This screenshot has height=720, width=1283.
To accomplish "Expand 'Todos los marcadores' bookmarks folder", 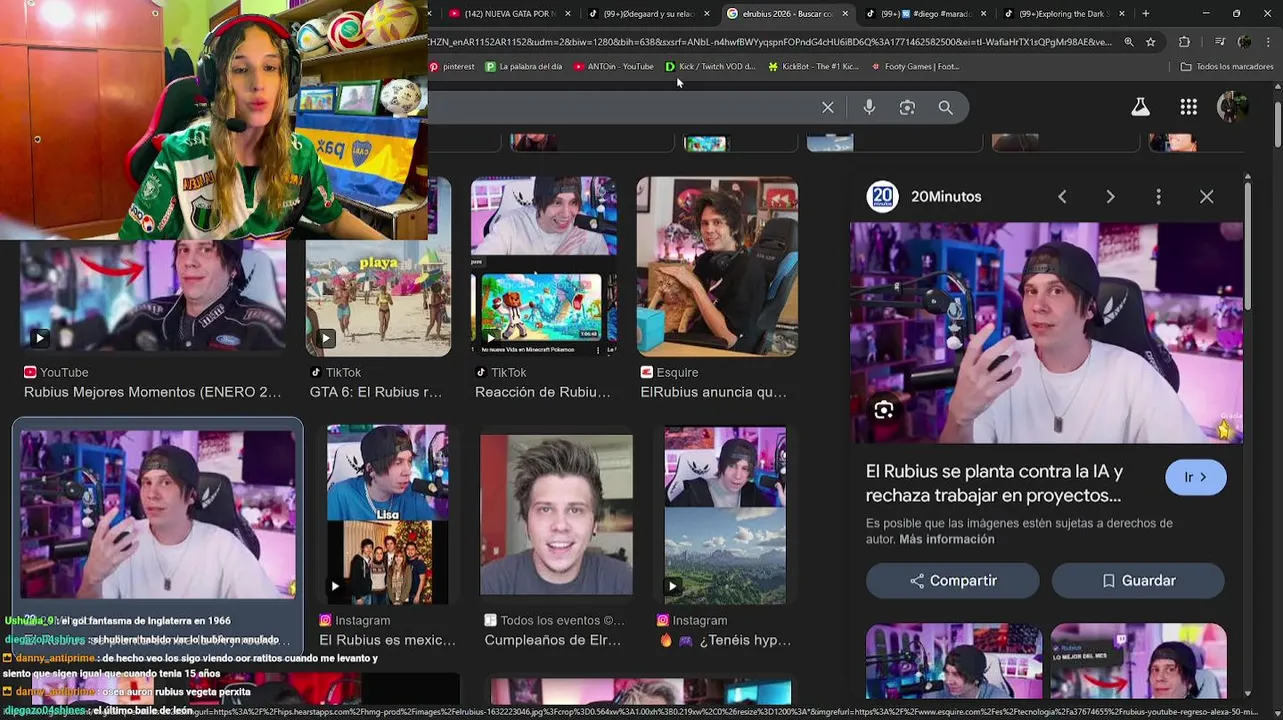I will pos(1226,67).
